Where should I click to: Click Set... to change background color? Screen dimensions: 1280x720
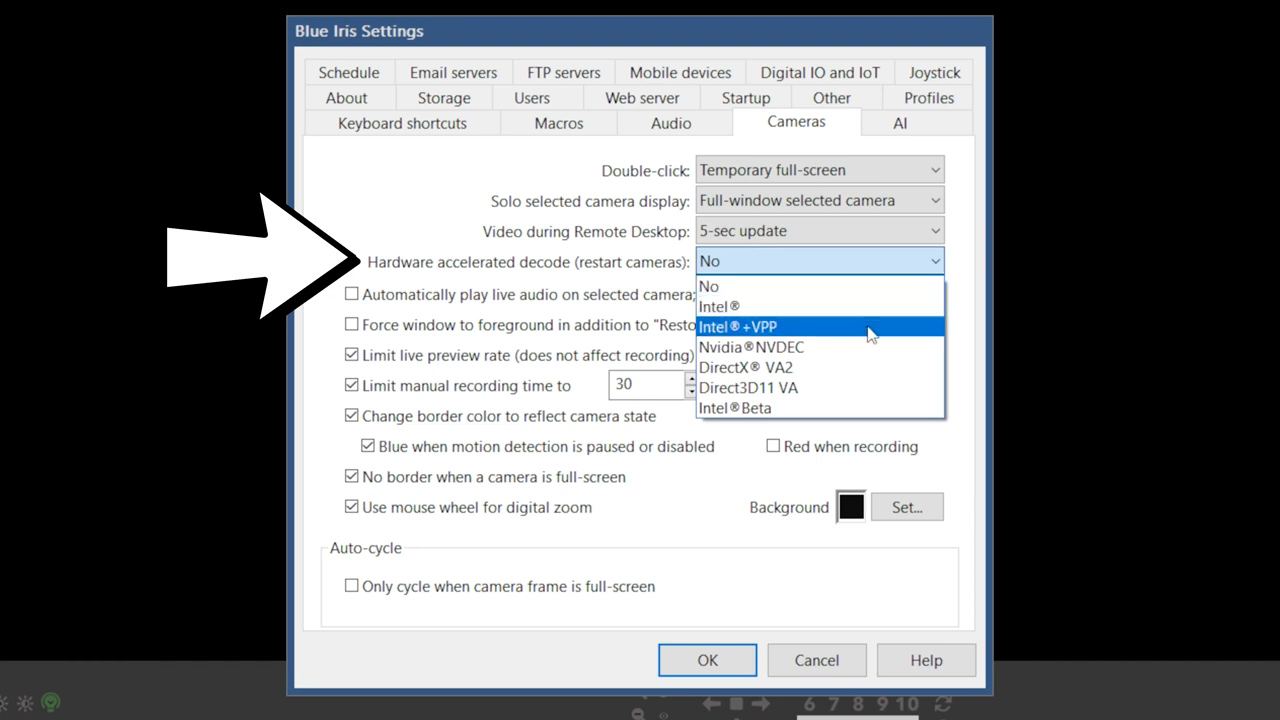click(907, 507)
